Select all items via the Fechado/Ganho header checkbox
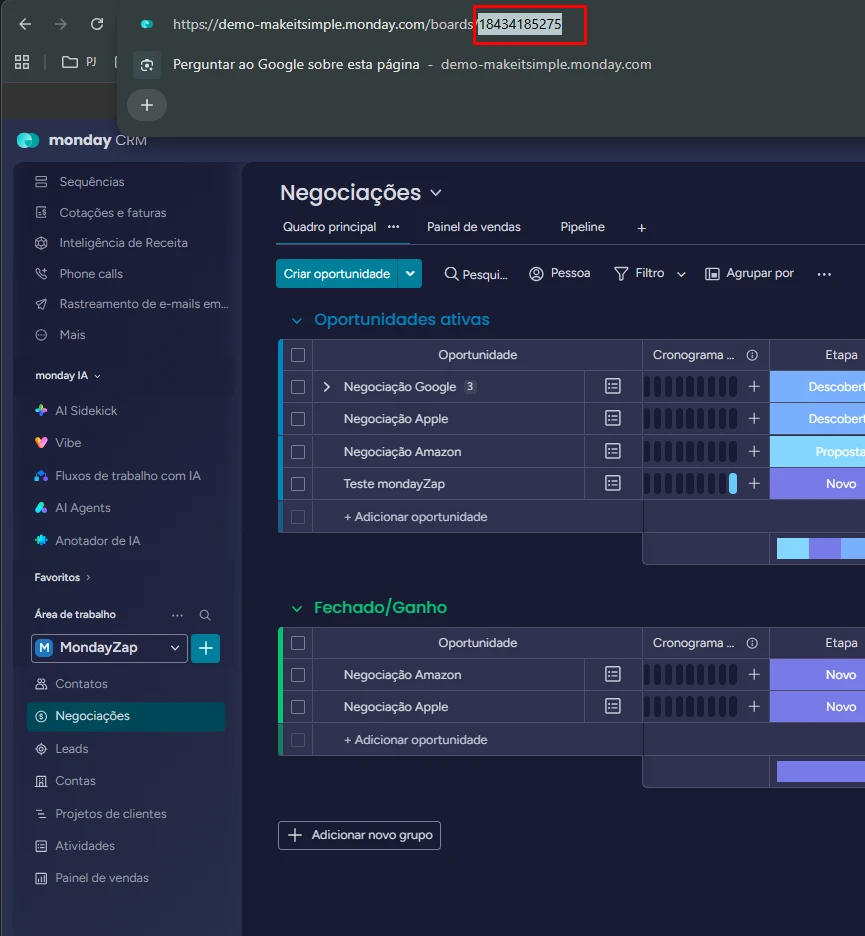Image resolution: width=865 pixels, height=936 pixels. coord(298,643)
